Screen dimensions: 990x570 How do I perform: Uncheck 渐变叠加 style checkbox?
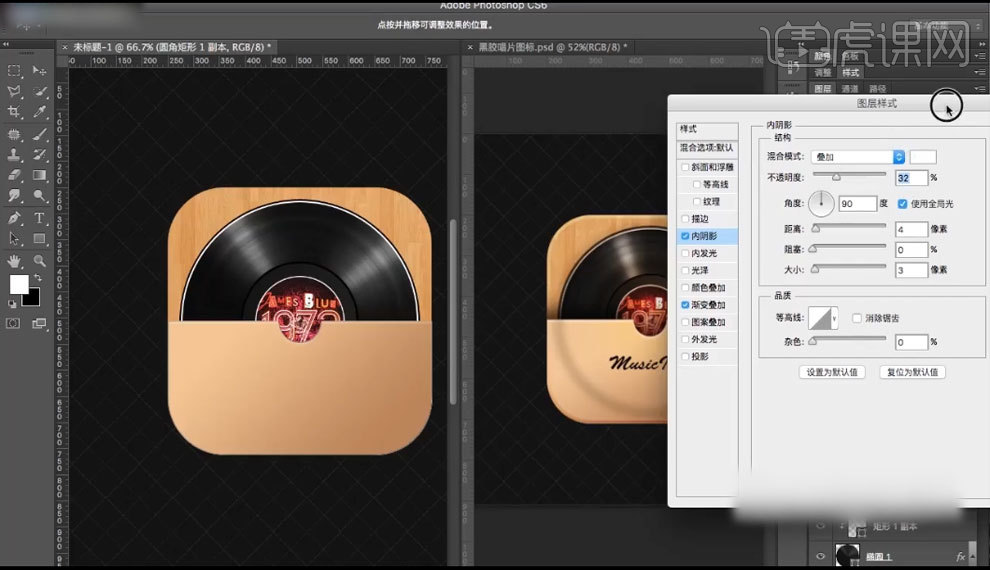click(685, 305)
